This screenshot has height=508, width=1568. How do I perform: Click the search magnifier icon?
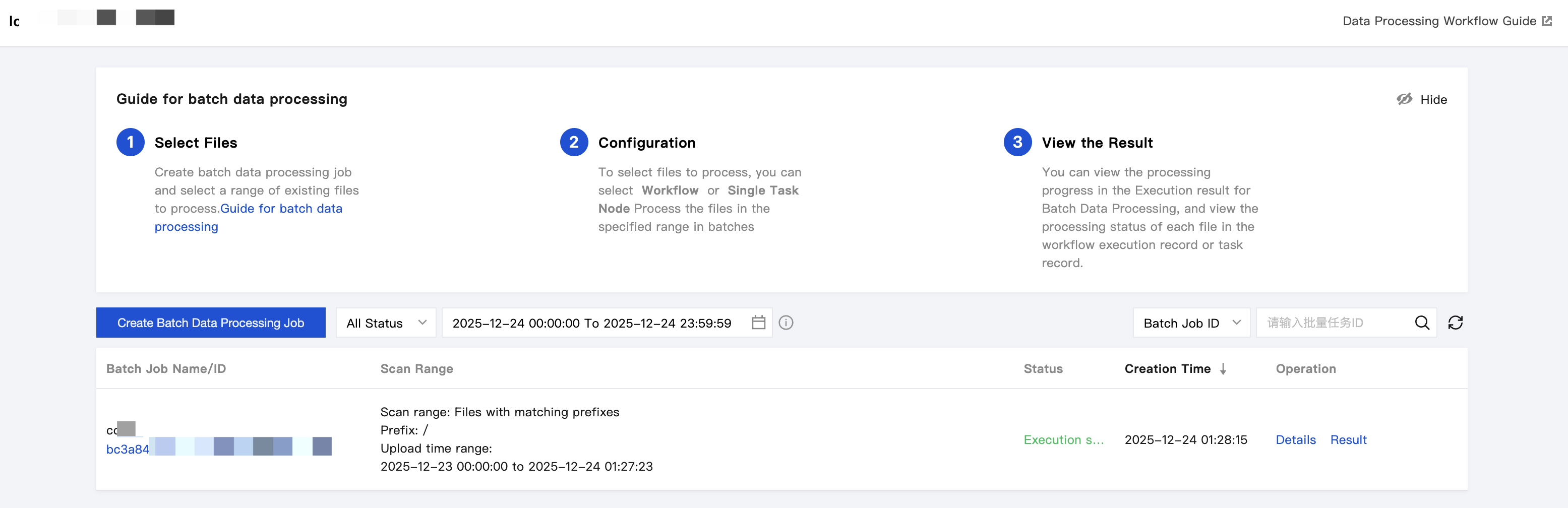(x=1421, y=323)
